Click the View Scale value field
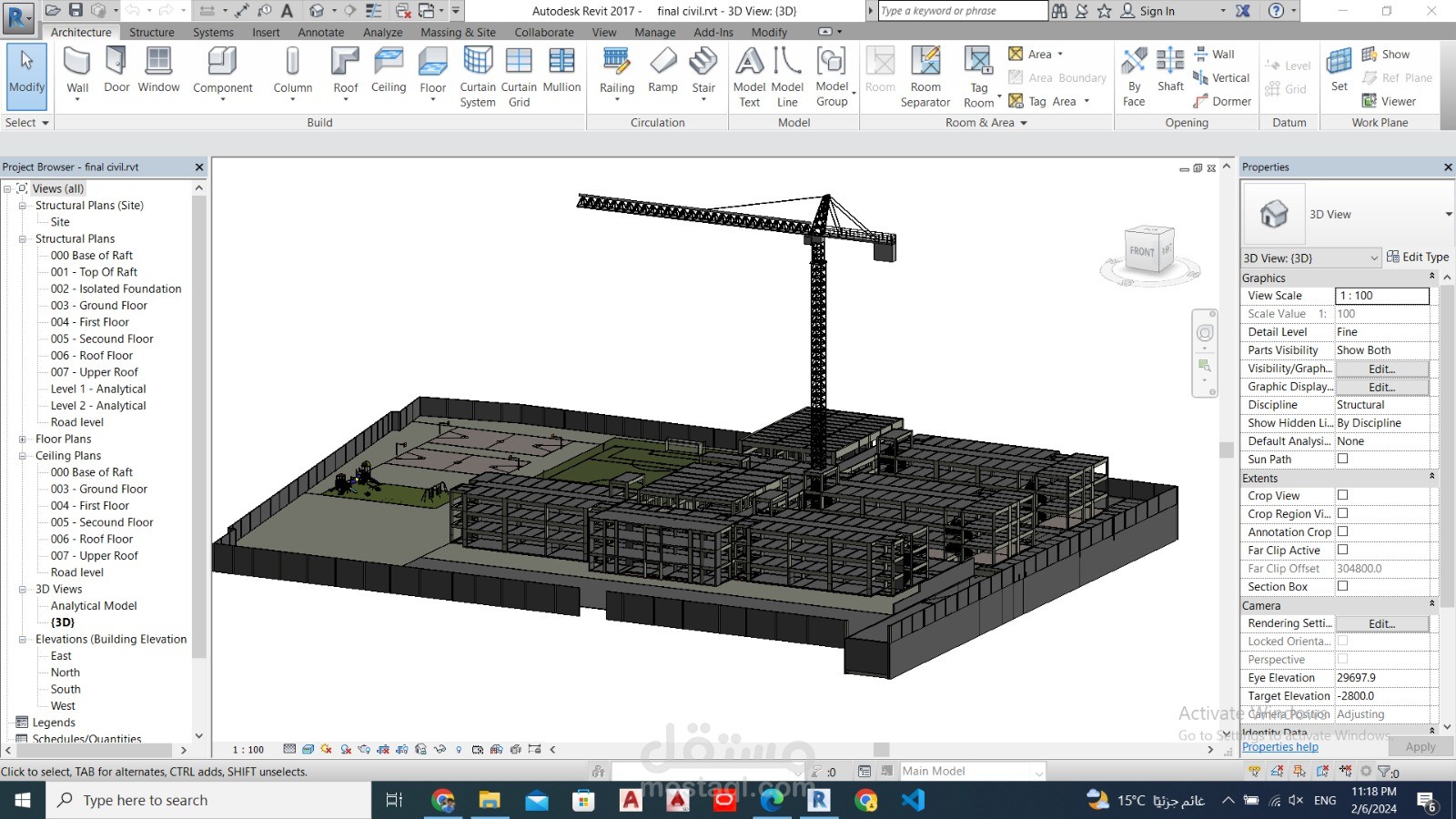 pos(1381,296)
